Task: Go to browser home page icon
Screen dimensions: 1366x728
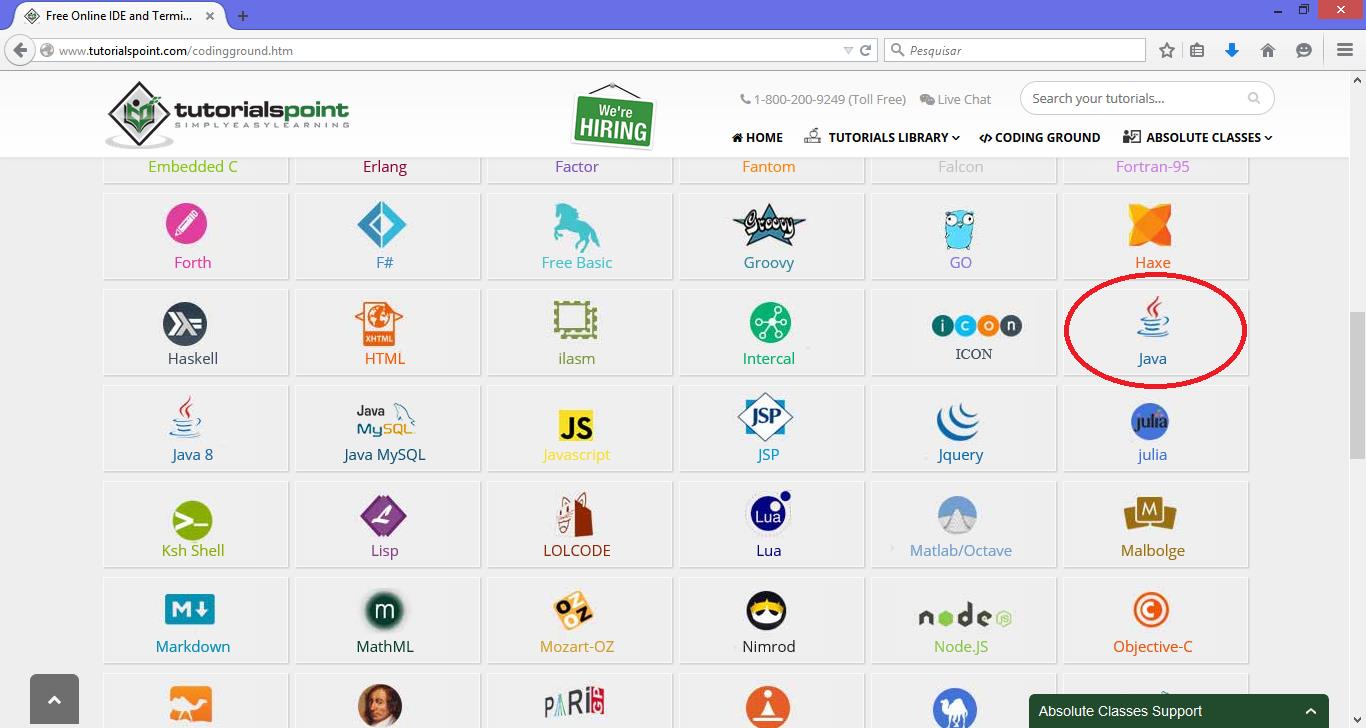Action: click(1268, 50)
